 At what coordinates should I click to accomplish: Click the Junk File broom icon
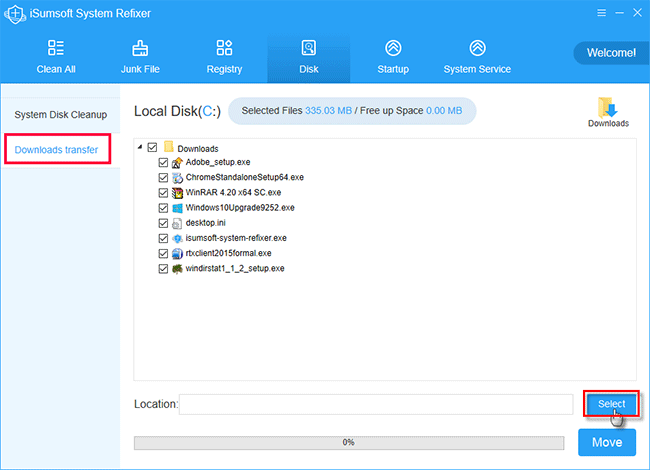coord(140,48)
